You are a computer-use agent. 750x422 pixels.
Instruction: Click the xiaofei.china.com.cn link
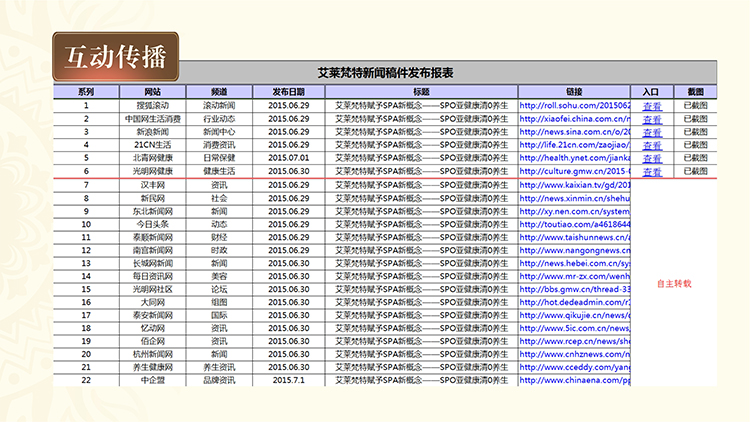pos(575,118)
